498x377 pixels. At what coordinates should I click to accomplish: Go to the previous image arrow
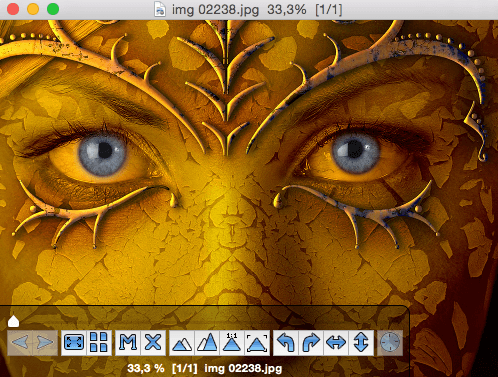20,342
